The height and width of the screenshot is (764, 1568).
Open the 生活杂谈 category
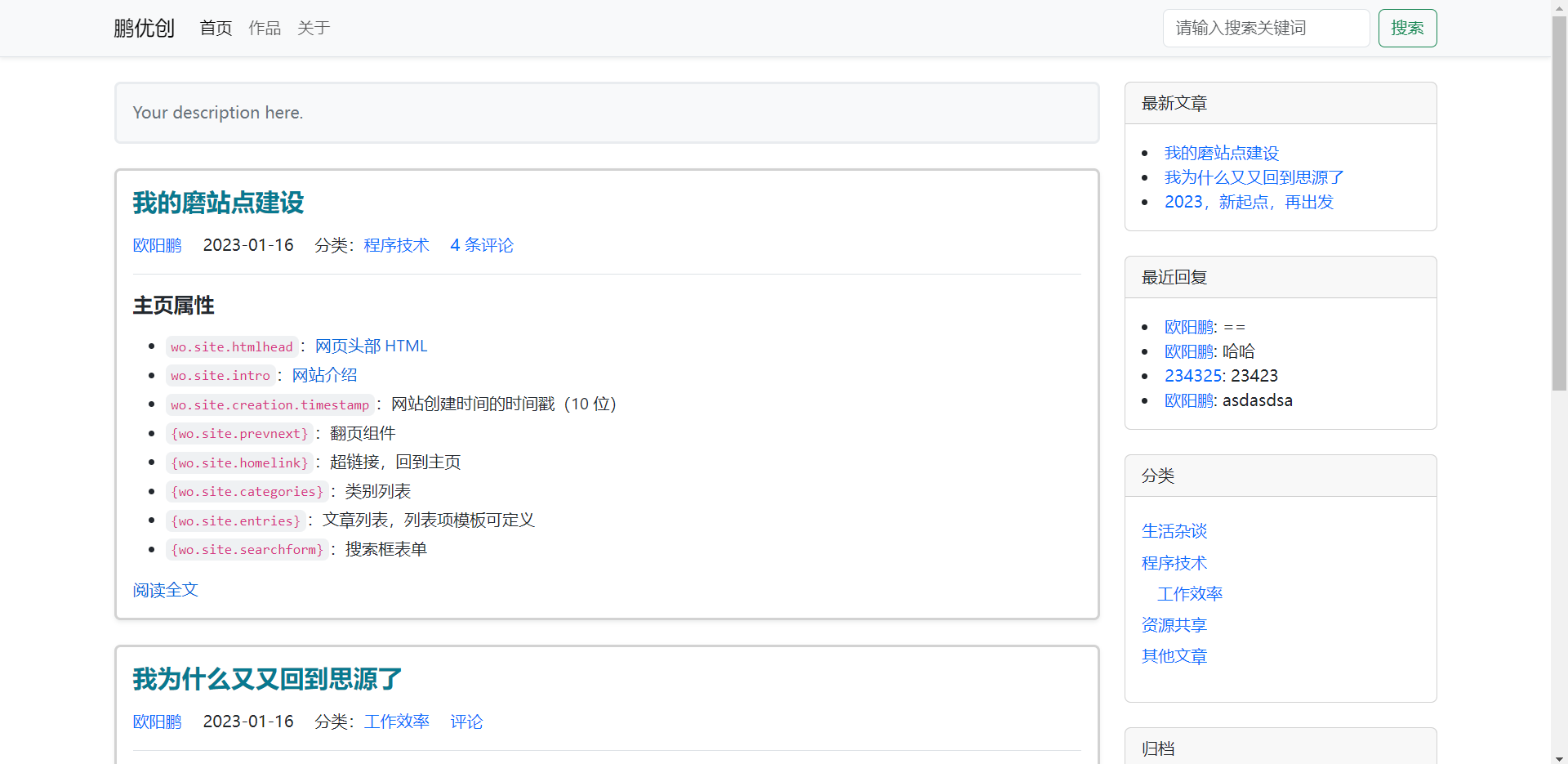1174,531
